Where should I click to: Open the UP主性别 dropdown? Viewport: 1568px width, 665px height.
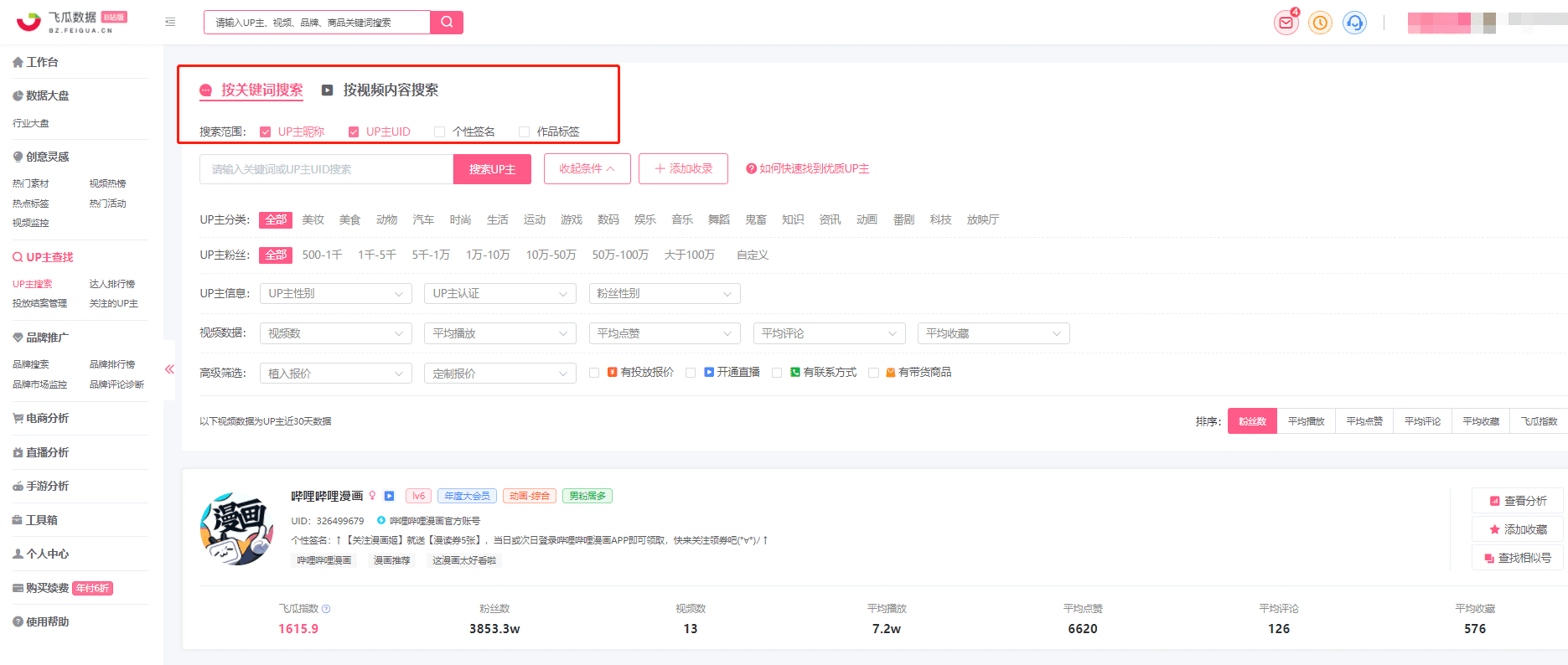(x=335, y=293)
